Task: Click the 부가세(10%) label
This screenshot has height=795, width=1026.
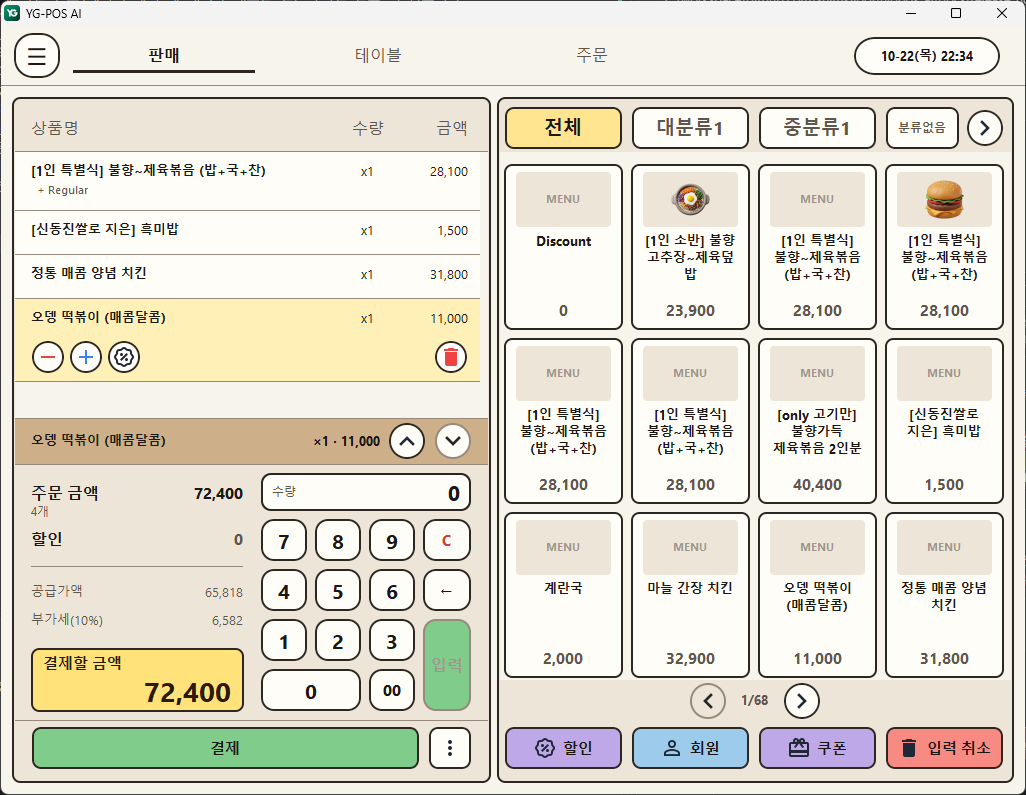Action: click(67, 620)
